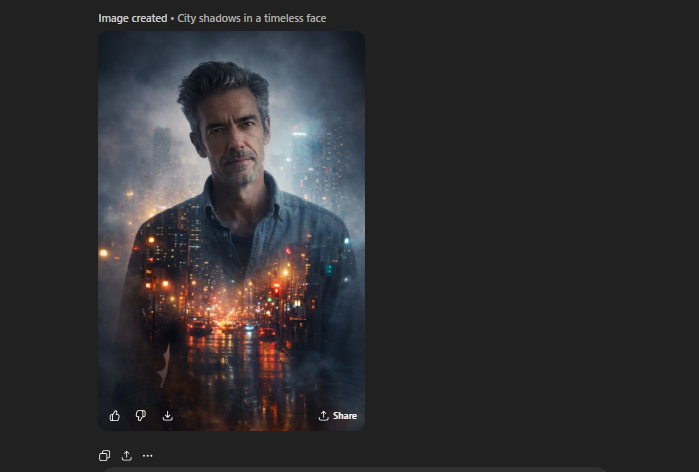Click the 'Image created' label
Viewport: 699px width, 472px height.
point(132,18)
